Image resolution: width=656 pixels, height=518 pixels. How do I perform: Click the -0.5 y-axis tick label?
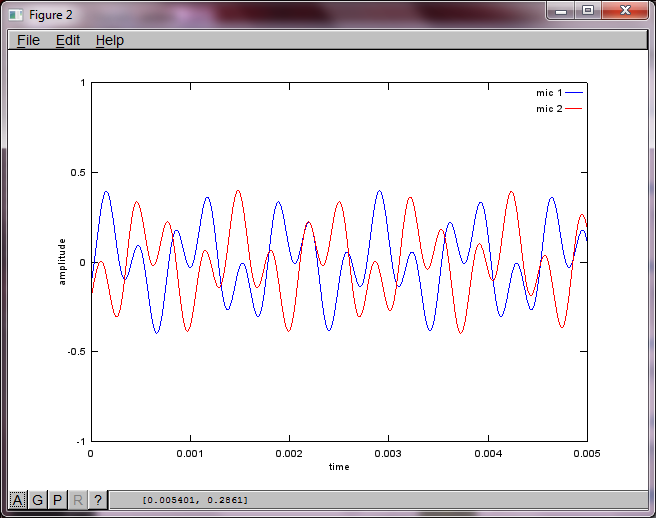click(77, 351)
